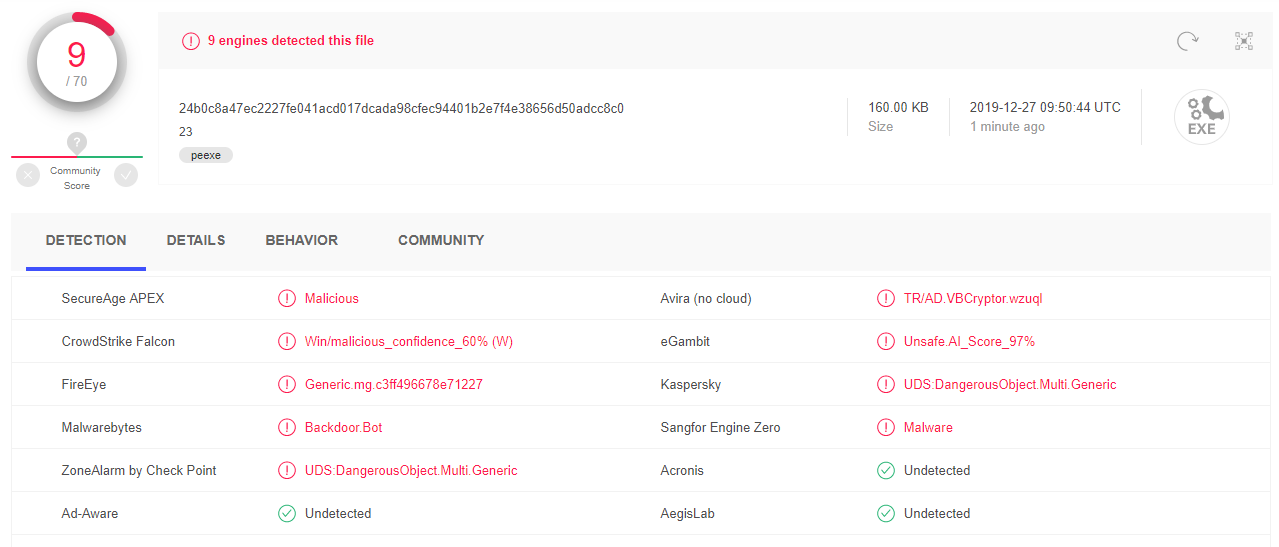Open the BEHAVIOR tab
This screenshot has height=547, width=1279.
302,241
